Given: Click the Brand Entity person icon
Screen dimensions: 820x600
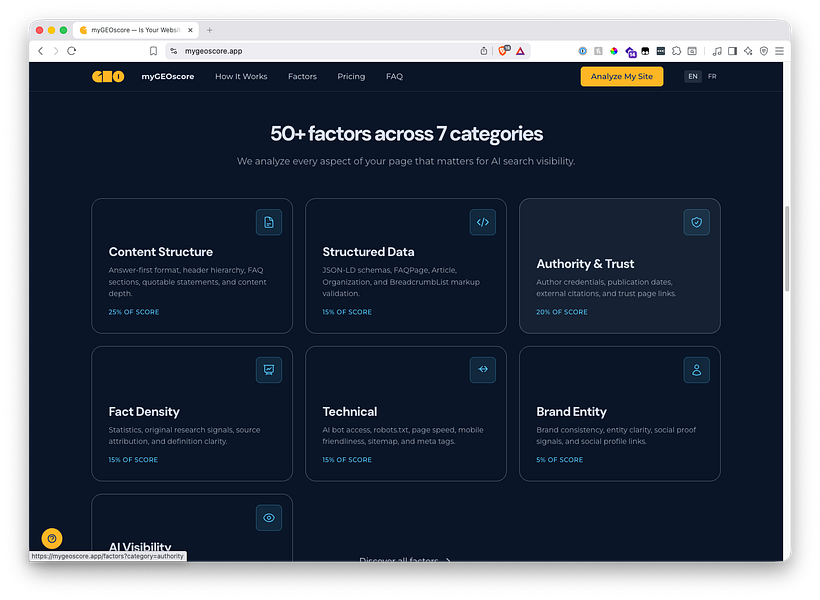Looking at the screenshot, I should 697,370.
